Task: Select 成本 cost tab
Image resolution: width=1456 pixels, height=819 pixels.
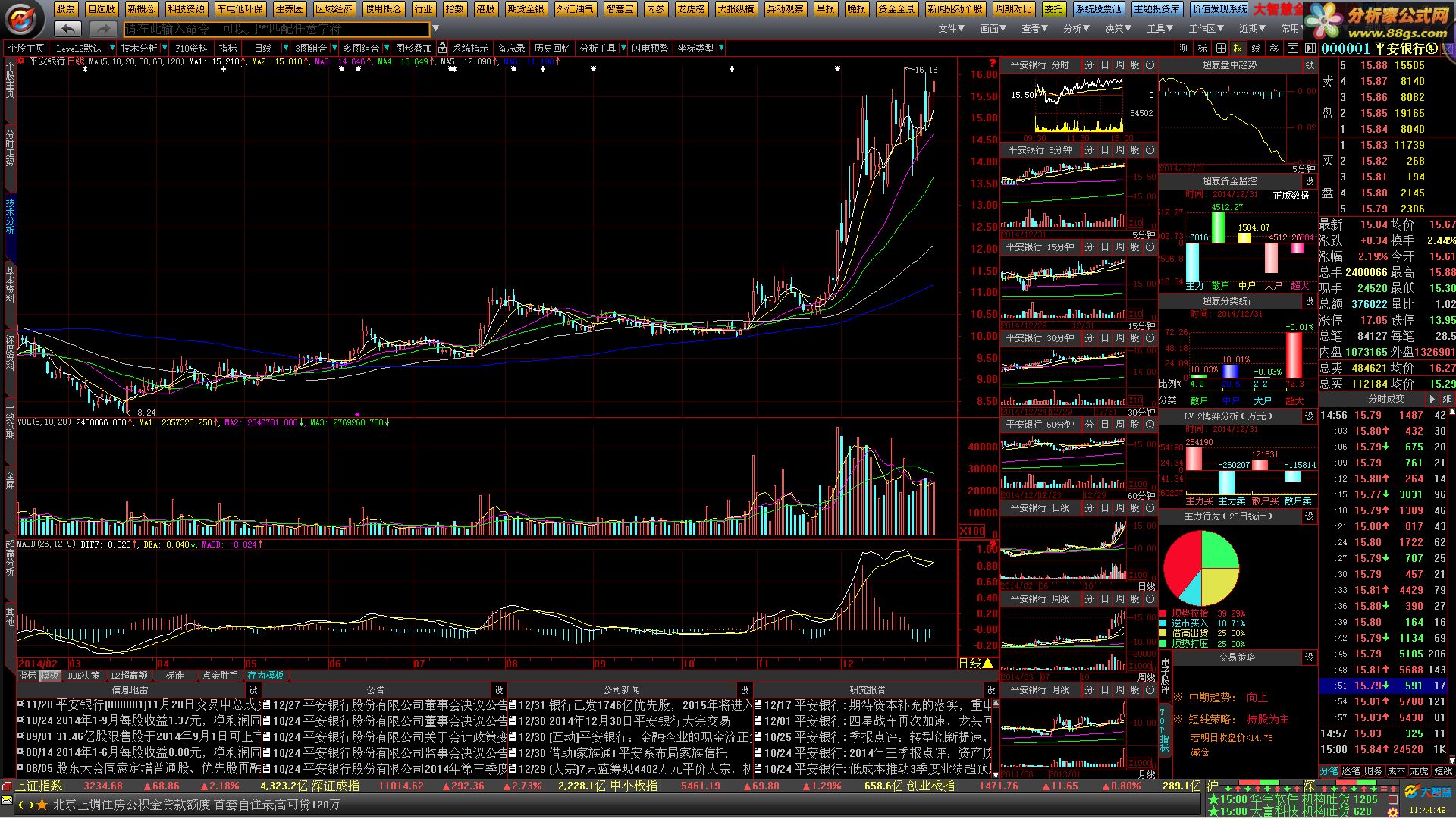Action: pos(1397,771)
